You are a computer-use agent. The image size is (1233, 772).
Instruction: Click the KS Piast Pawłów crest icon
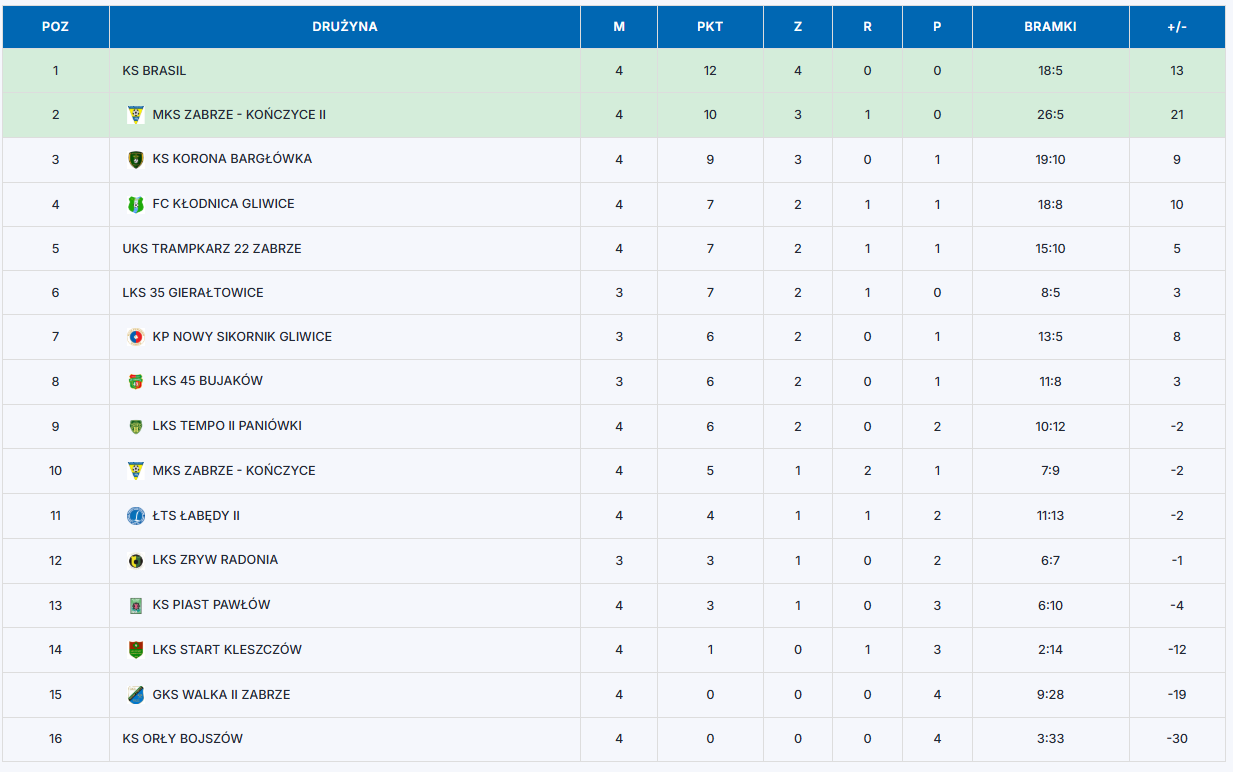point(135,605)
